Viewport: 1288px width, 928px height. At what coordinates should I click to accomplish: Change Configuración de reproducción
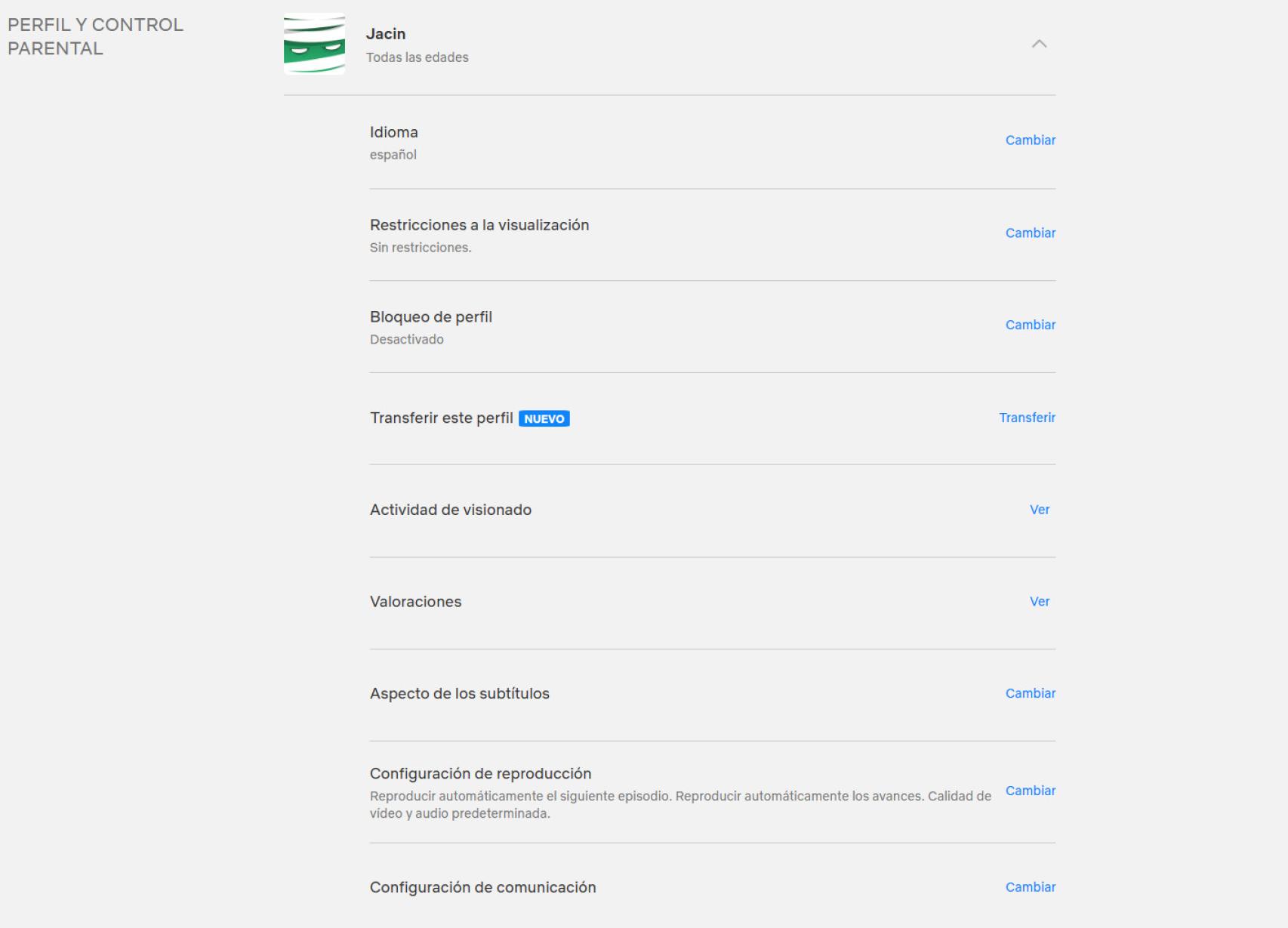[1030, 791]
